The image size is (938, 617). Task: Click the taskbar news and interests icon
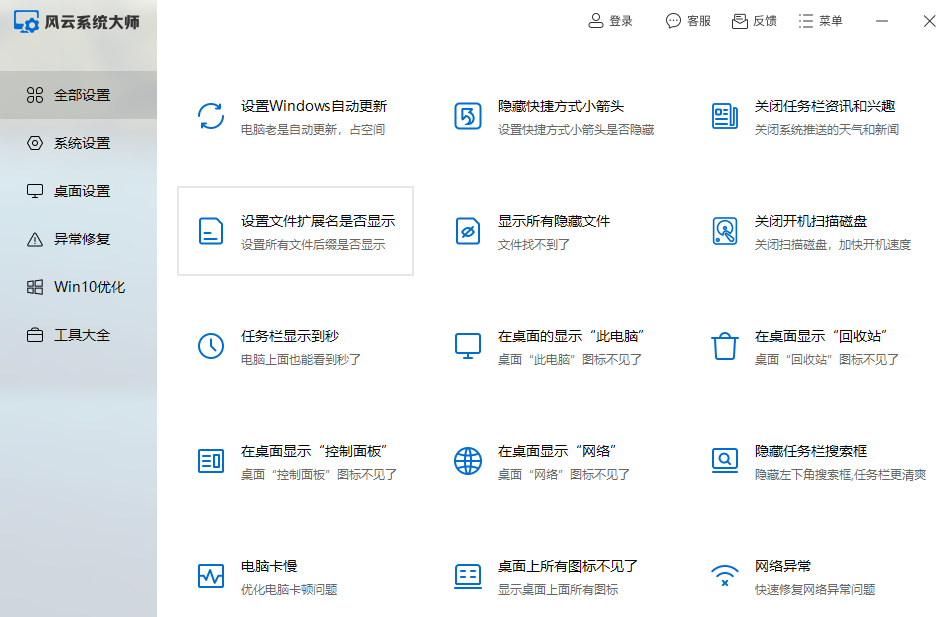click(x=724, y=116)
